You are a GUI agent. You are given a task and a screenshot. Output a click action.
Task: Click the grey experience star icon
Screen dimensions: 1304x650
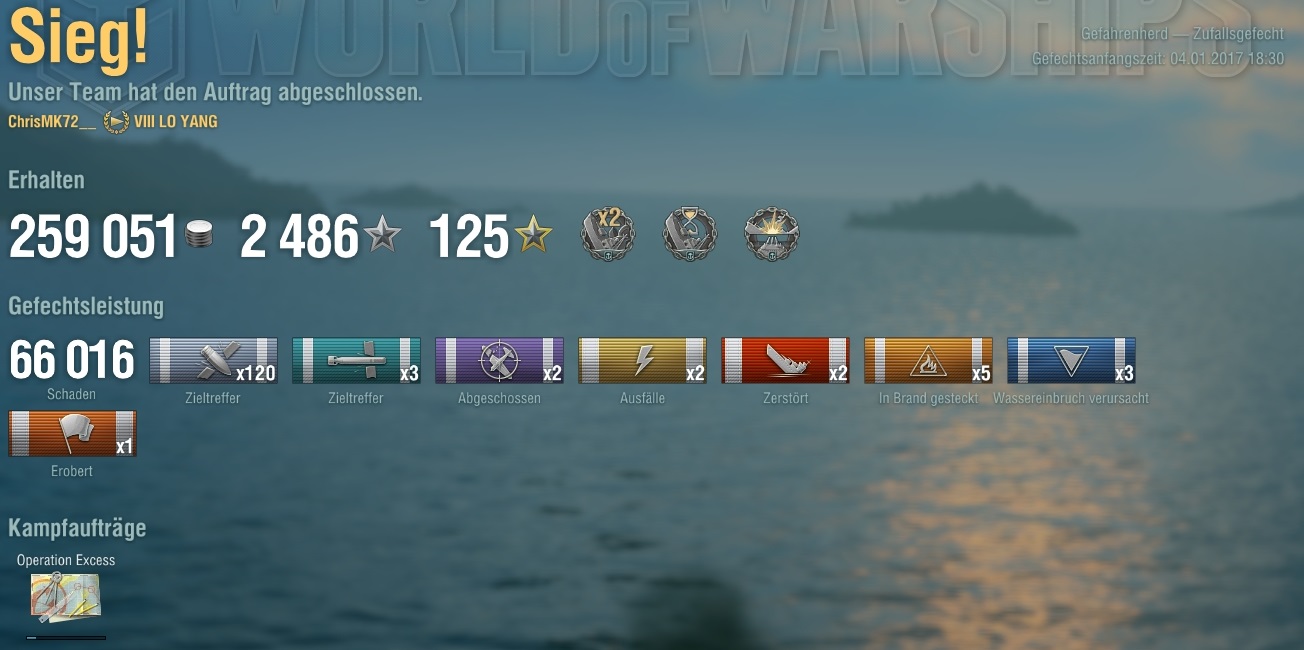click(x=382, y=236)
